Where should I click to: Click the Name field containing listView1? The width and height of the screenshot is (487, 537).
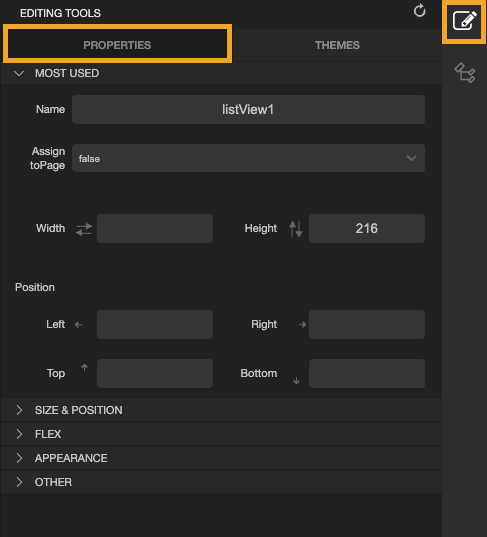tap(248, 110)
